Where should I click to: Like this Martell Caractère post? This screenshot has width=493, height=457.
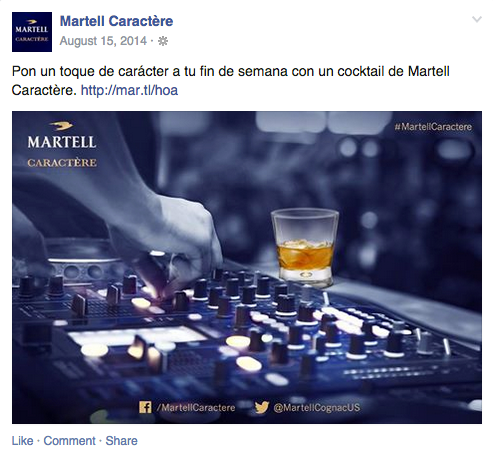click(x=23, y=441)
